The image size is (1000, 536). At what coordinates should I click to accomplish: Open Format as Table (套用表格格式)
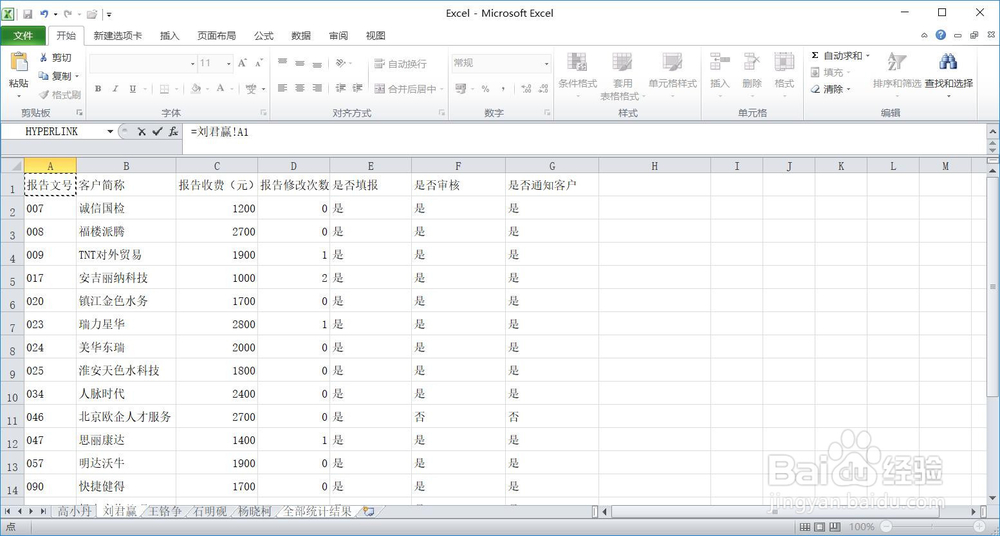pos(622,75)
